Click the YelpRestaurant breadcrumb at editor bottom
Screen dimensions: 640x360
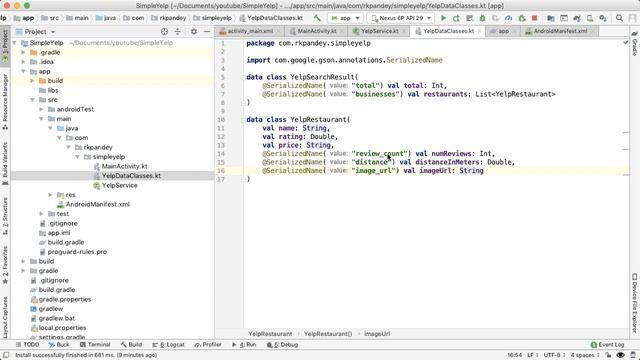(x=270, y=334)
